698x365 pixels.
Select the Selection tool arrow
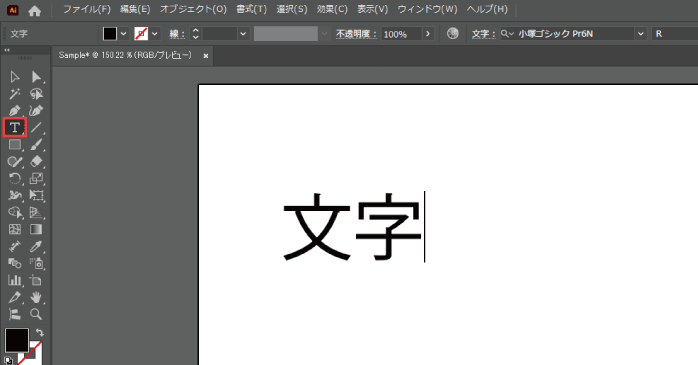pyautogui.click(x=15, y=77)
